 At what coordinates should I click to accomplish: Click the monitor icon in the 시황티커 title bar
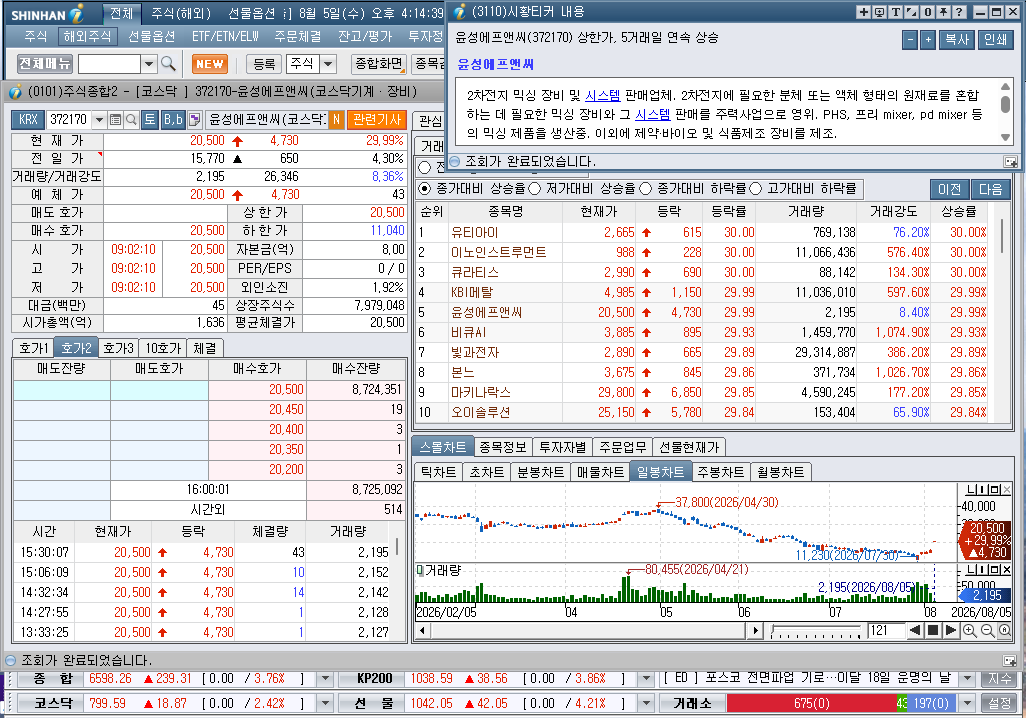click(x=879, y=12)
